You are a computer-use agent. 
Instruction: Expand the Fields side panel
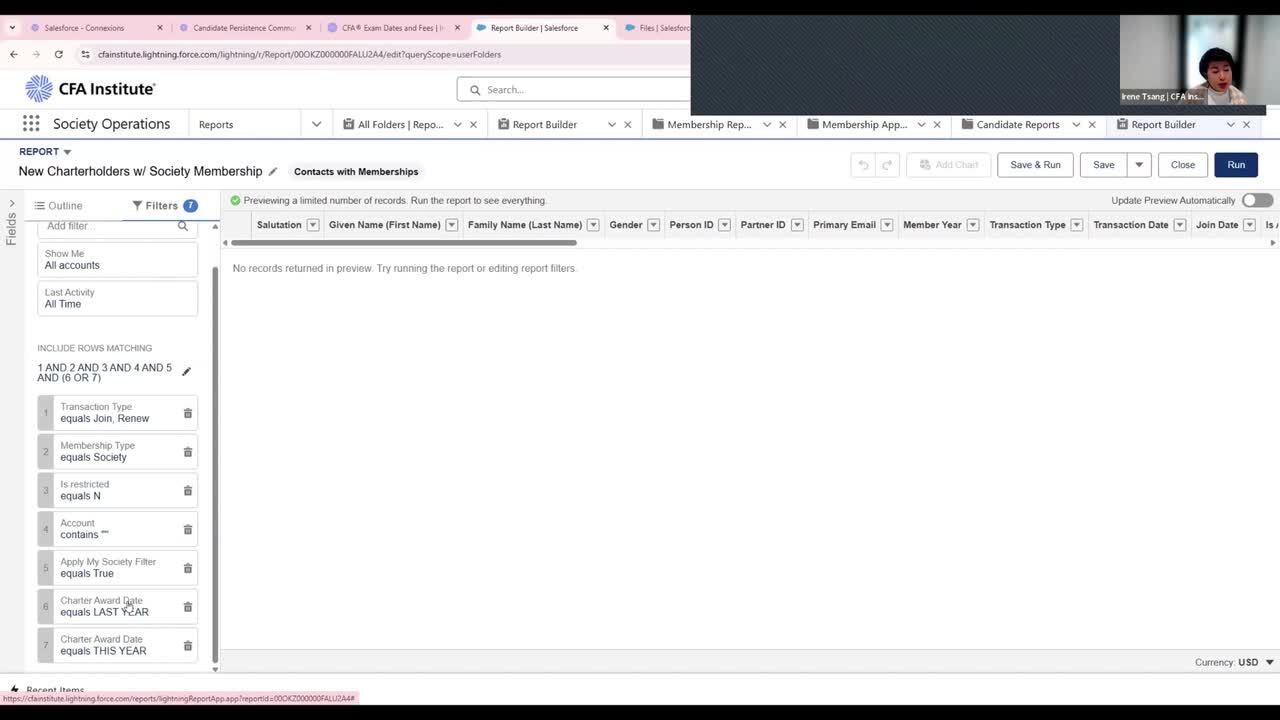[x=11, y=204]
